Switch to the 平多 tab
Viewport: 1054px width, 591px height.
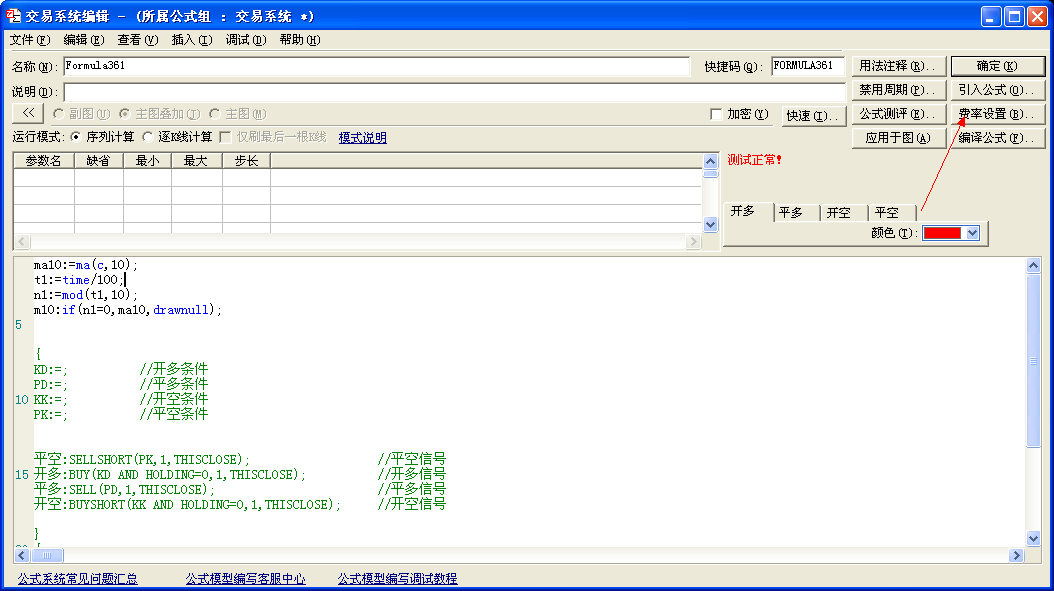click(x=791, y=212)
